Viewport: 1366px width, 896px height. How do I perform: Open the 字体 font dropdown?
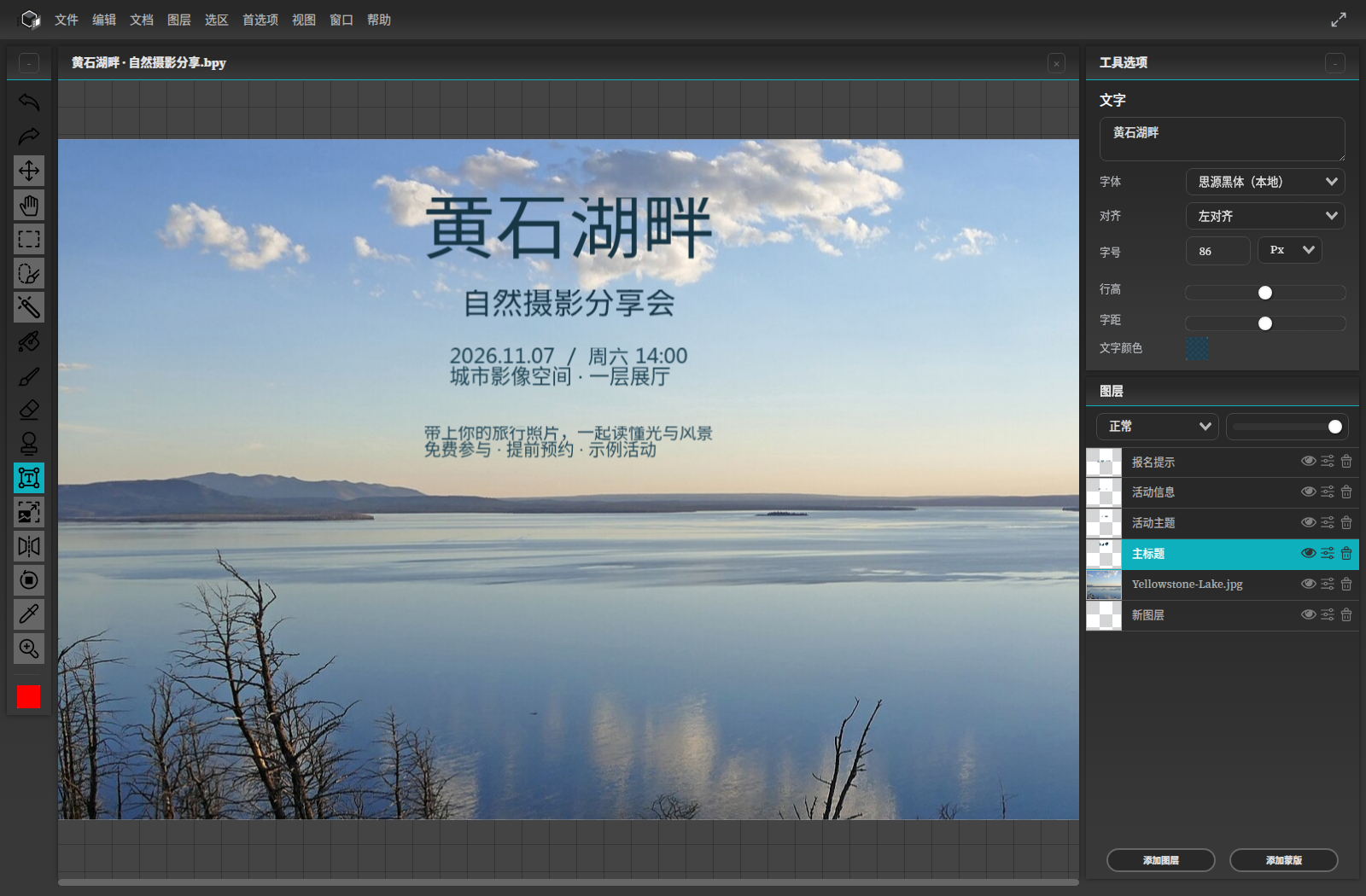(1265, 182)
